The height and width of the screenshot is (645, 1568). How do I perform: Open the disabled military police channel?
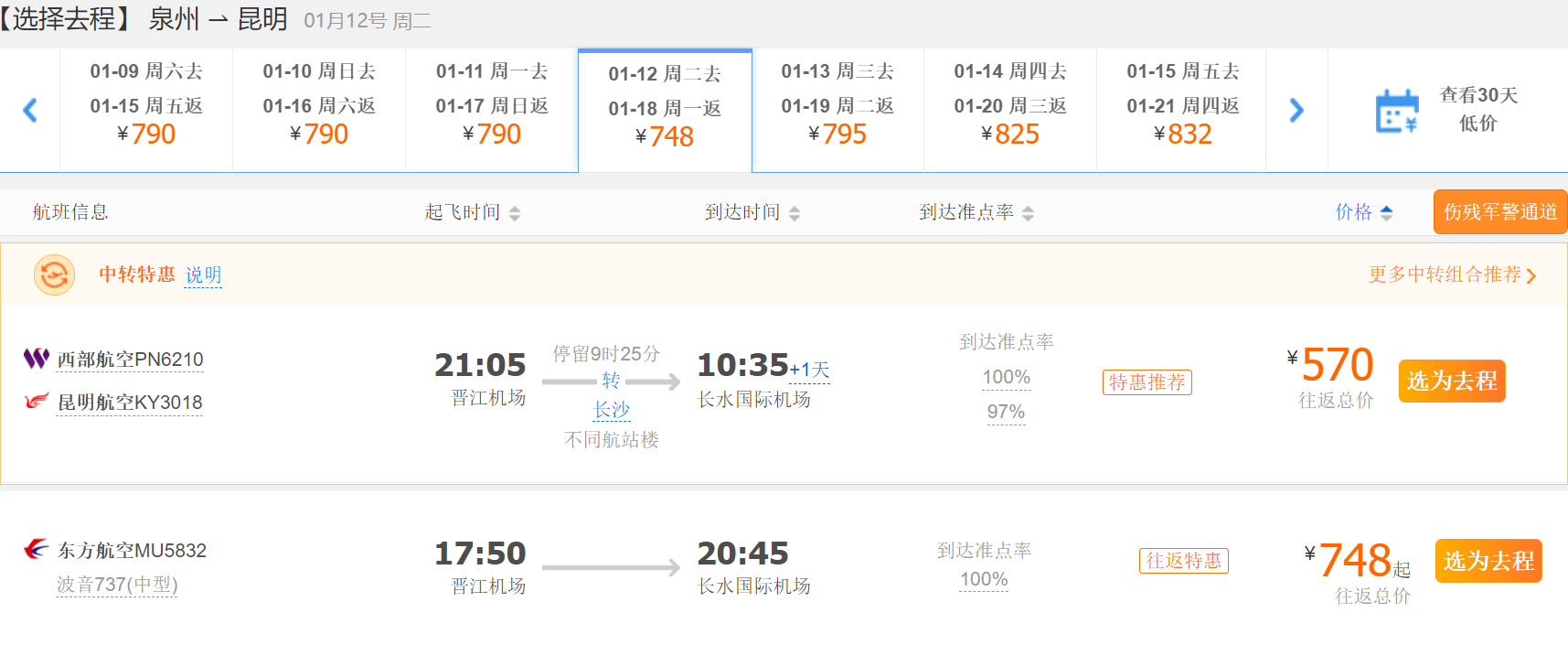(1499, 212)
